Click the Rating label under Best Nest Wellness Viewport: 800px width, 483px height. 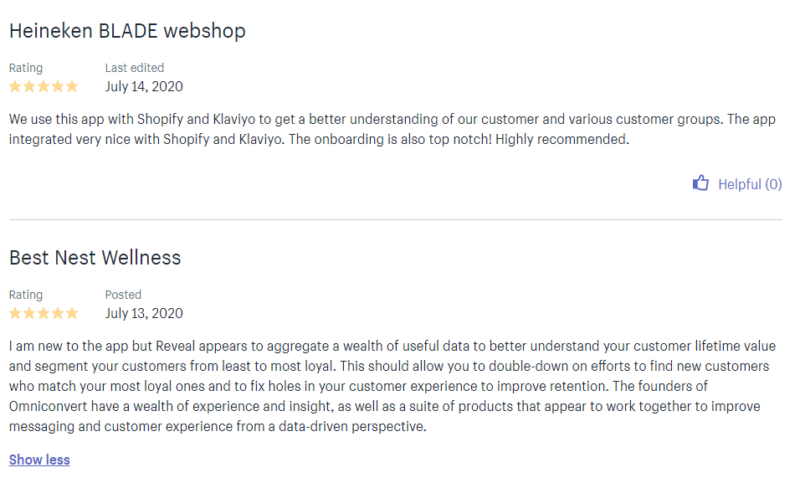26,295
